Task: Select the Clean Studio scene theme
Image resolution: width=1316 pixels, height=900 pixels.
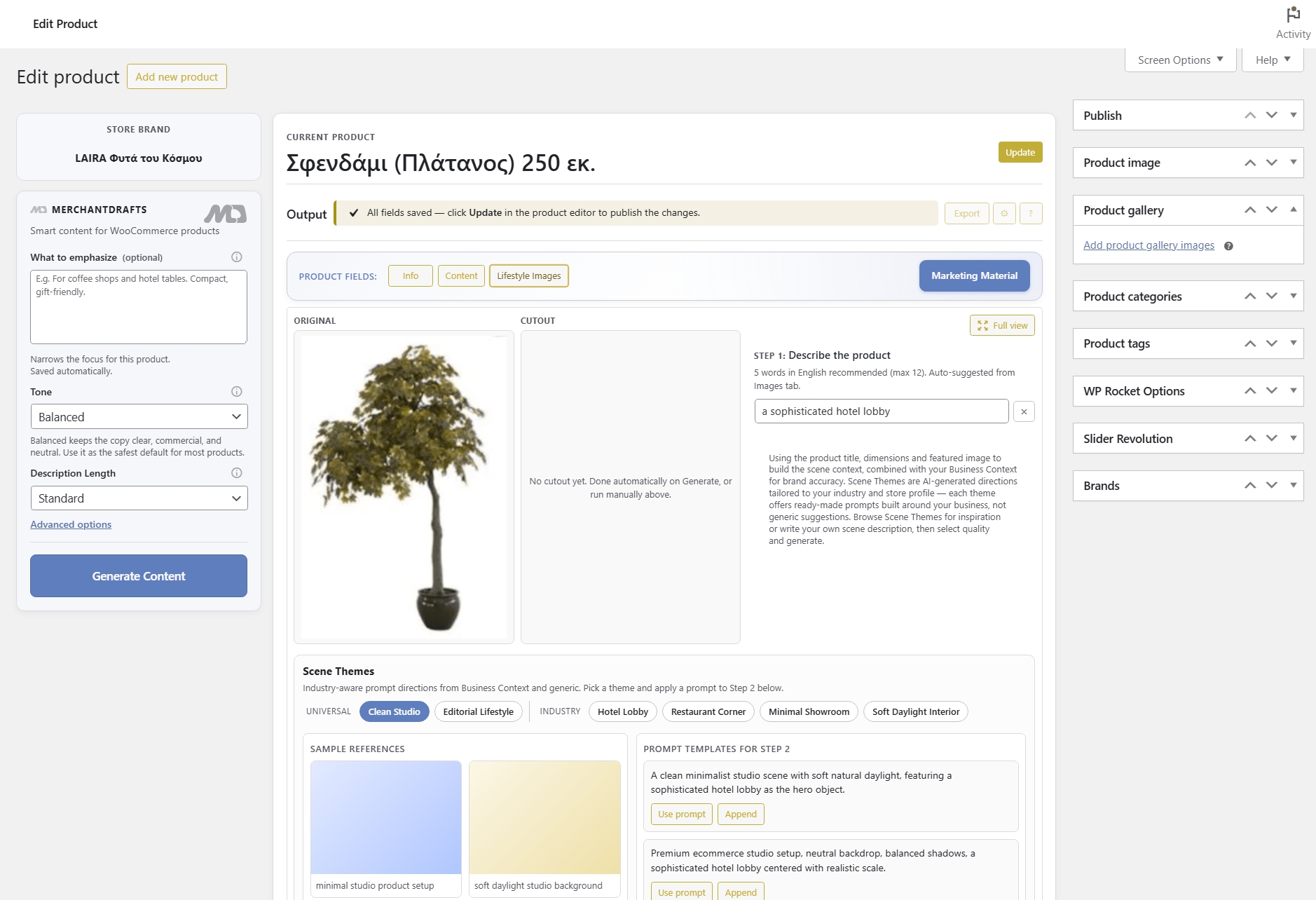Action: [394, 712]
